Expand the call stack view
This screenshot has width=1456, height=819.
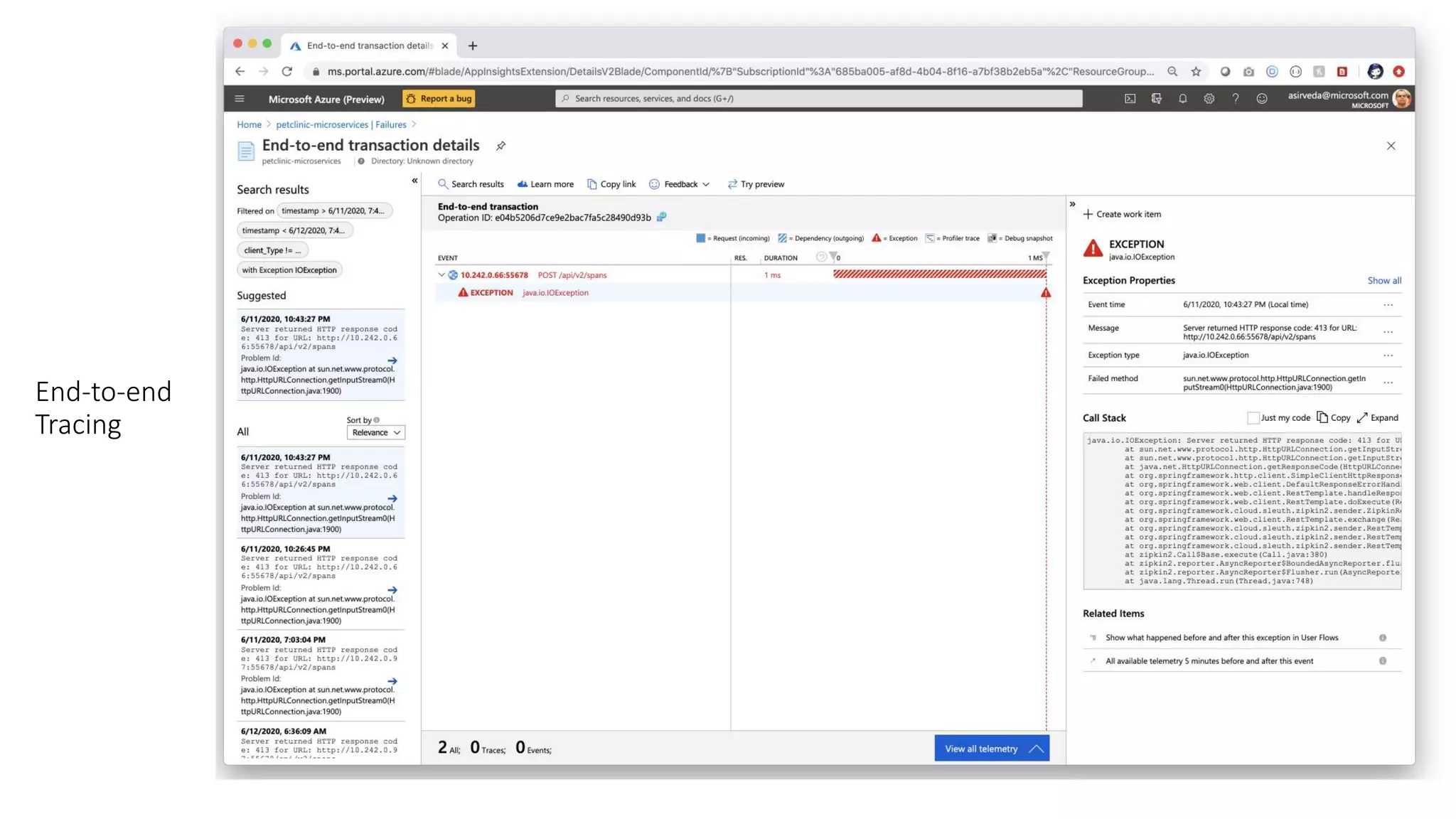point(1377,418)
